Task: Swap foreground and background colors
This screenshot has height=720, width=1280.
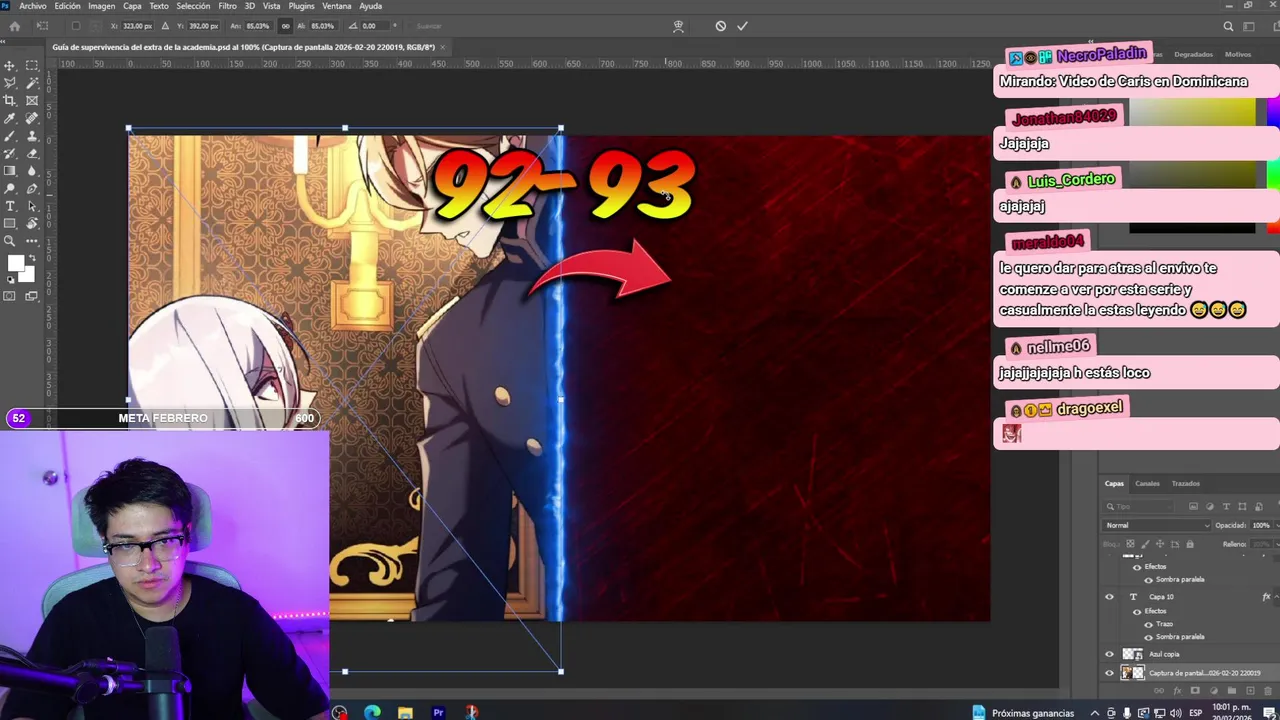Action: click(32, 258)
